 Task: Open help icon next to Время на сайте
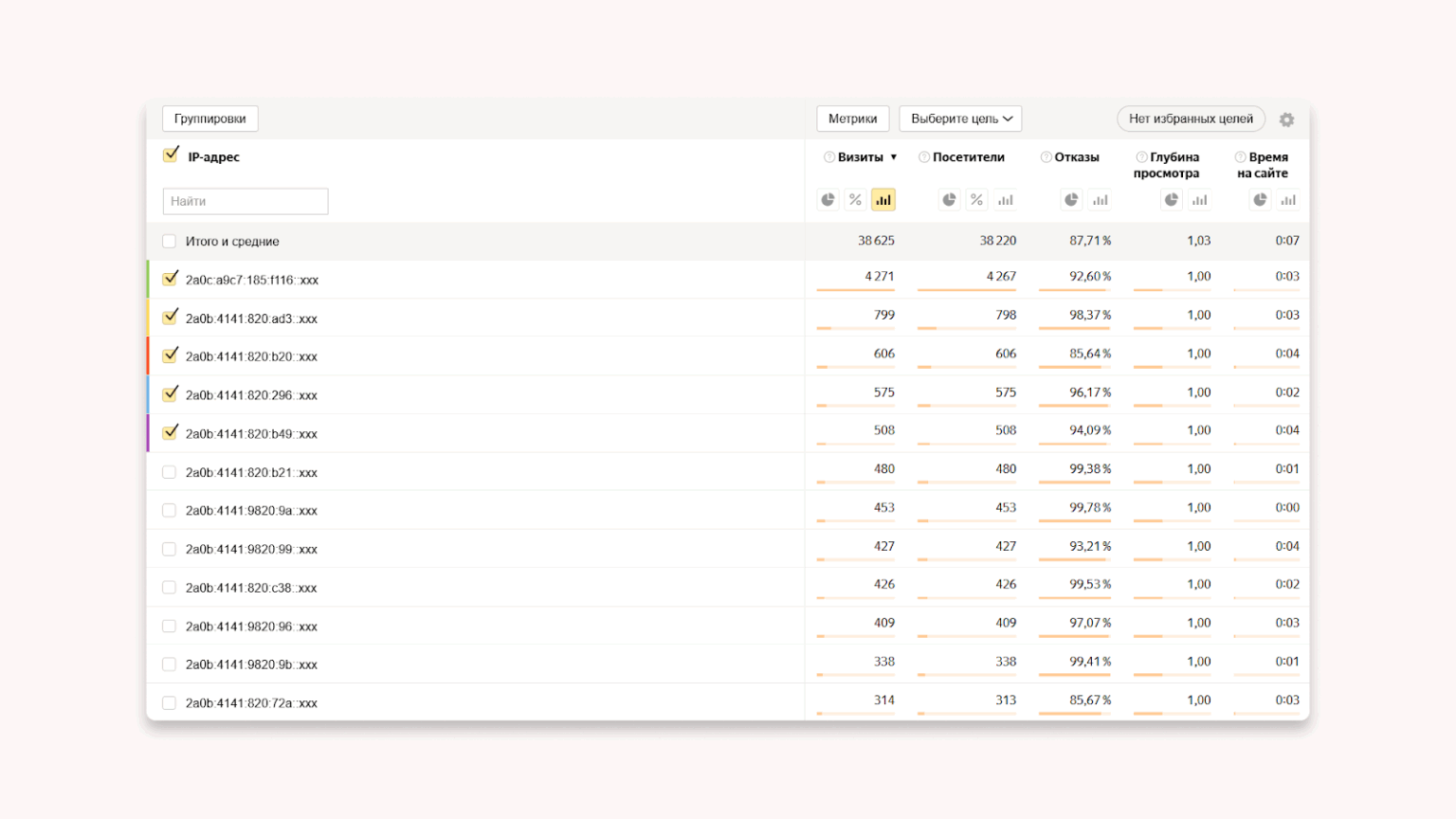pos(1241,157)
